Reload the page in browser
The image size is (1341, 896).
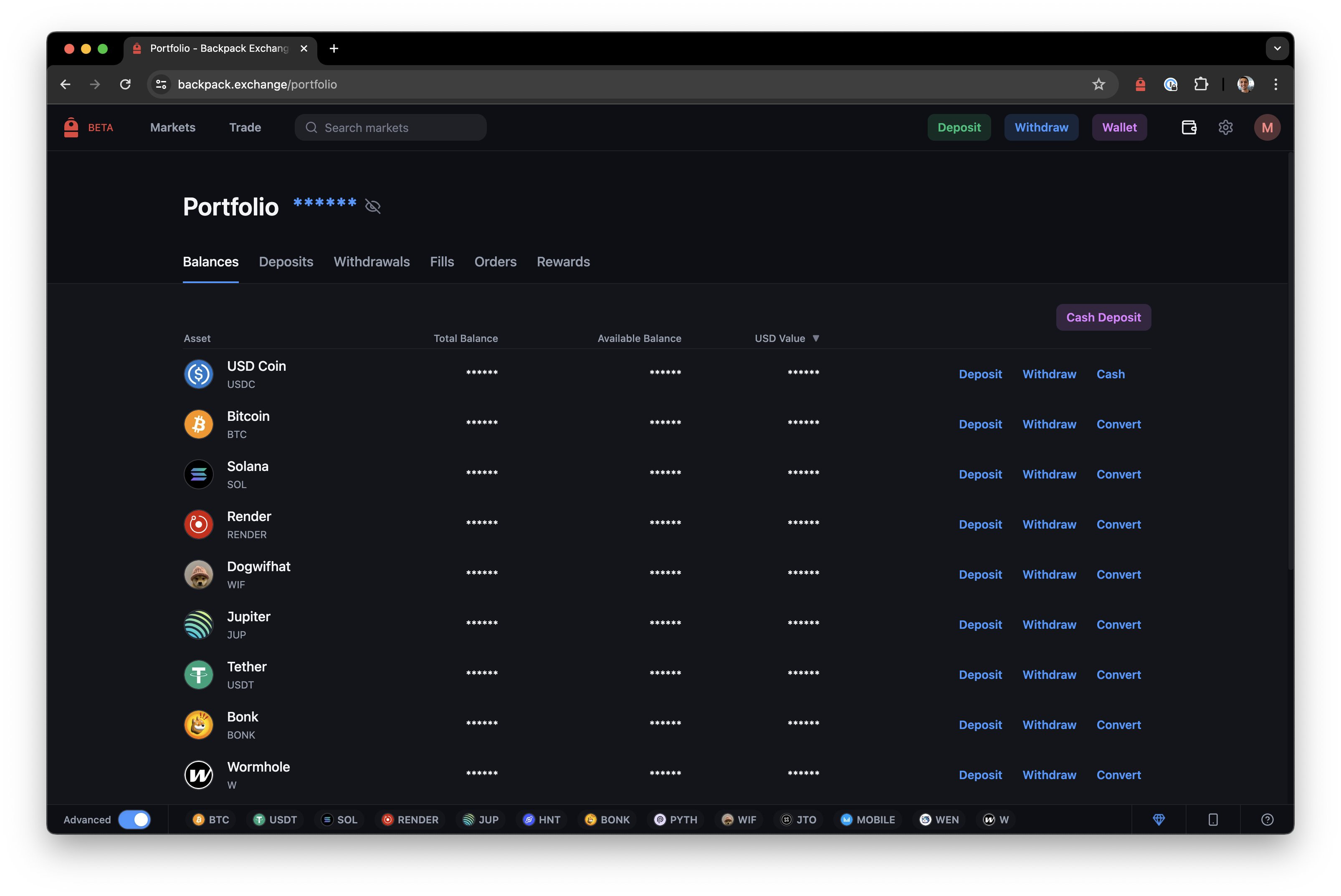pos(125,85)
